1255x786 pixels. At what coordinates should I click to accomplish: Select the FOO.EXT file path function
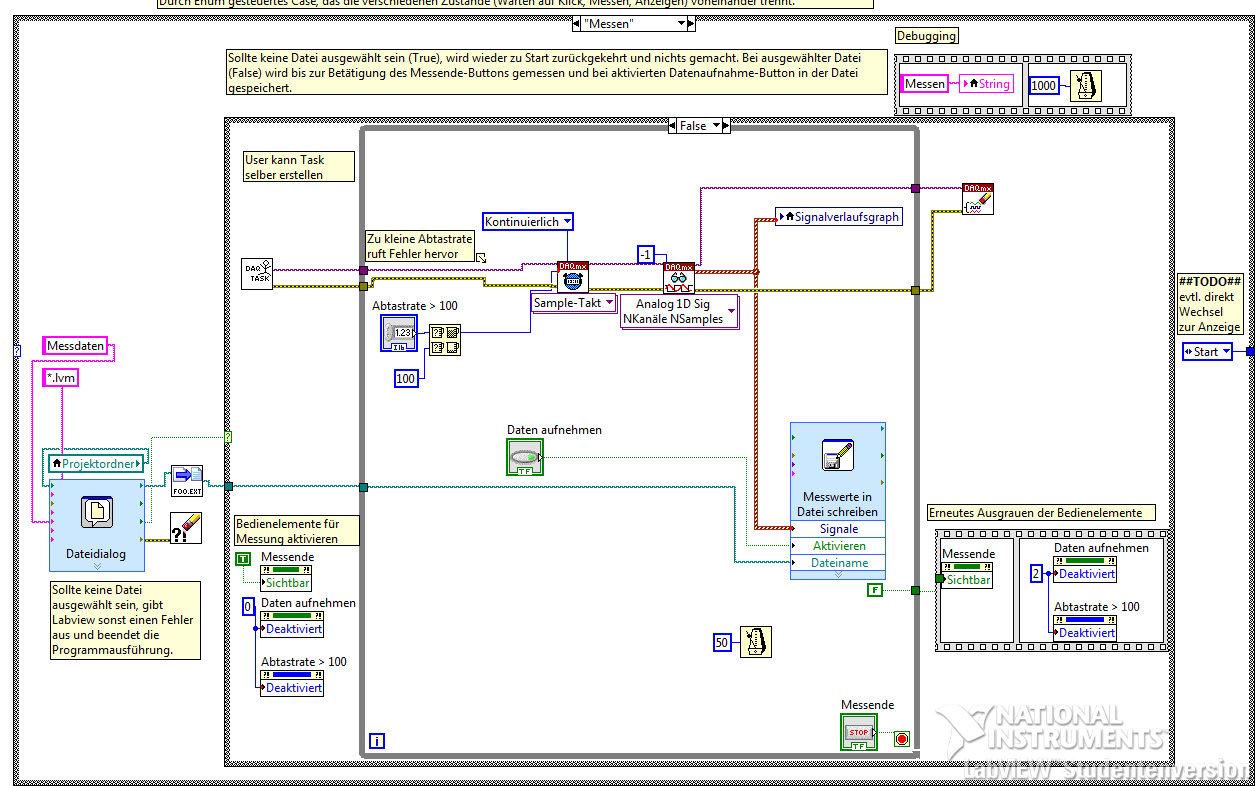pos(187,481)
